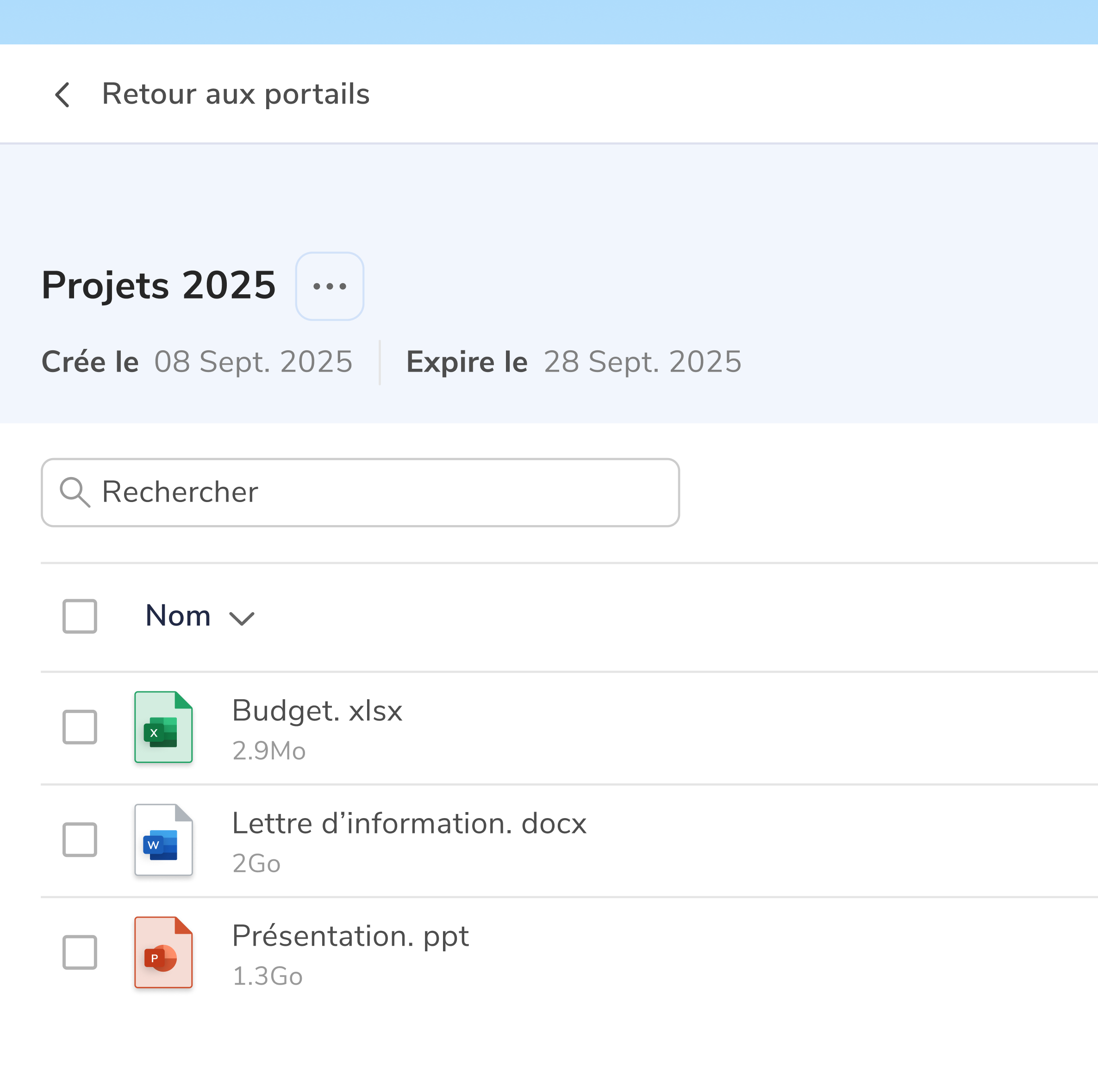Expand the chevron next to Nom
This screenshot has width=1098, height=1092.
coord(242,618)
